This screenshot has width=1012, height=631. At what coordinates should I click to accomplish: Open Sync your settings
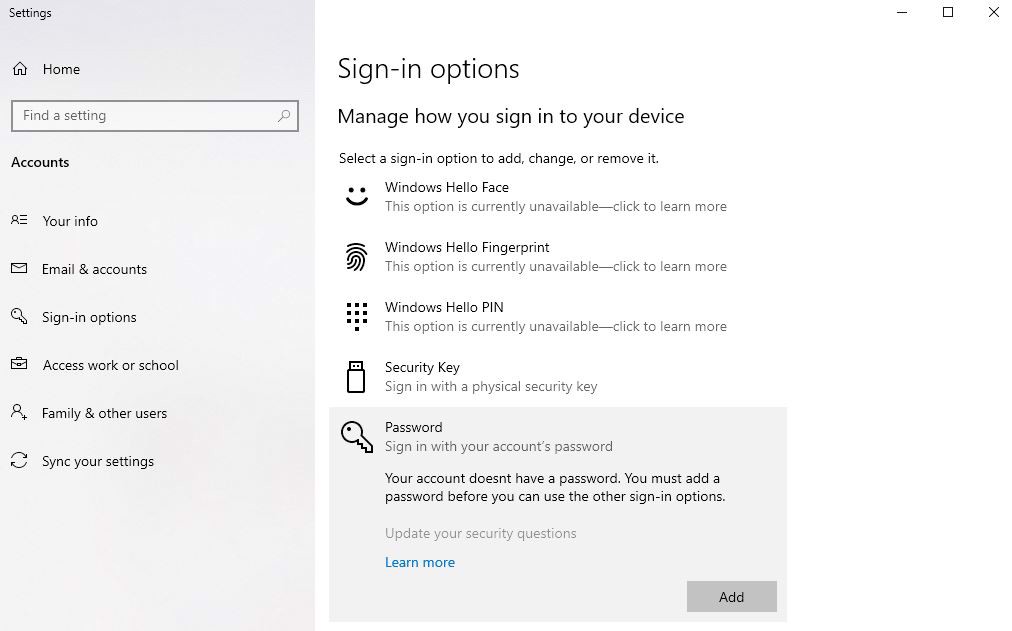point(97,461)
